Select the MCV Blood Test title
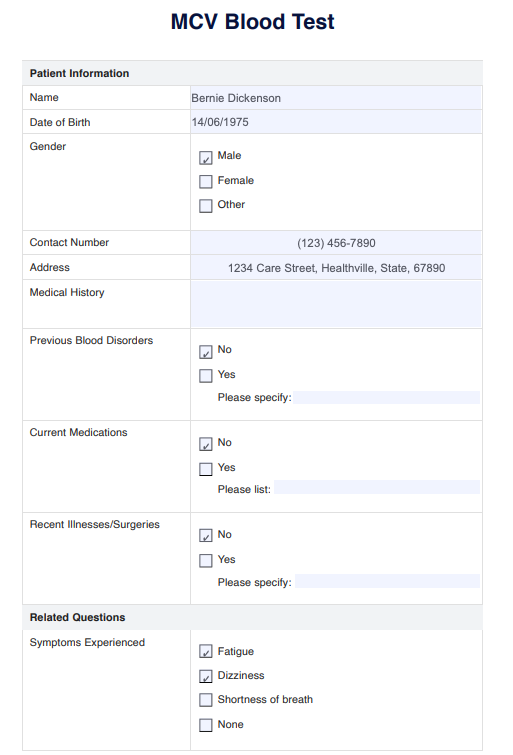The width and height of the screenshot is (513, 755). 252,22
